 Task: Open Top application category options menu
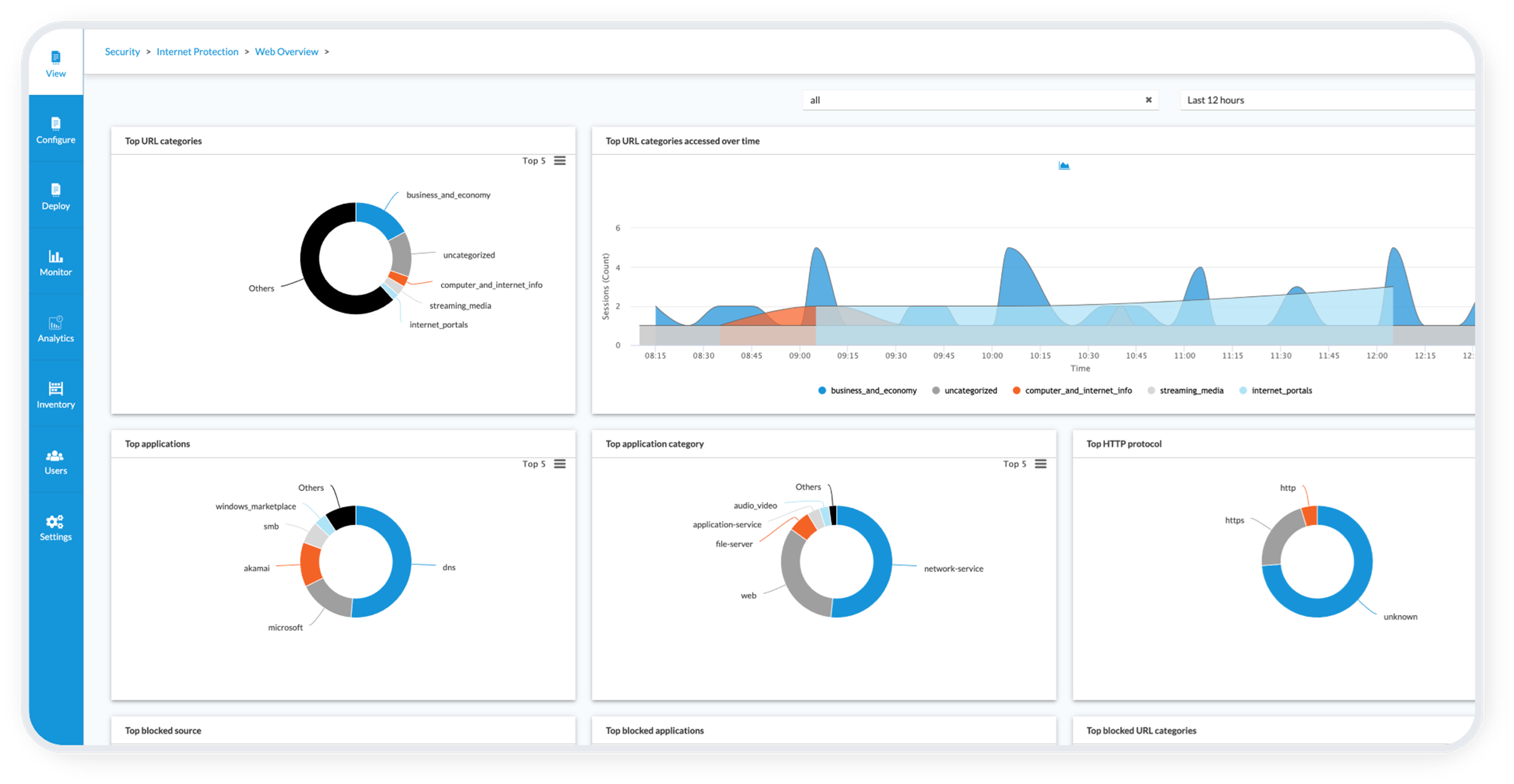1040,464
